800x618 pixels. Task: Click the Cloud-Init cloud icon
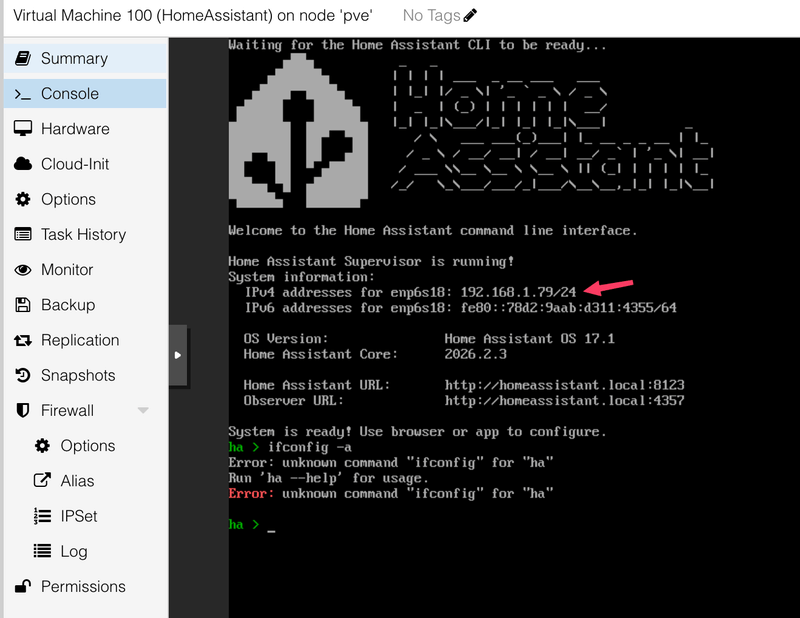pyautogui.click(x=22, y=164)
